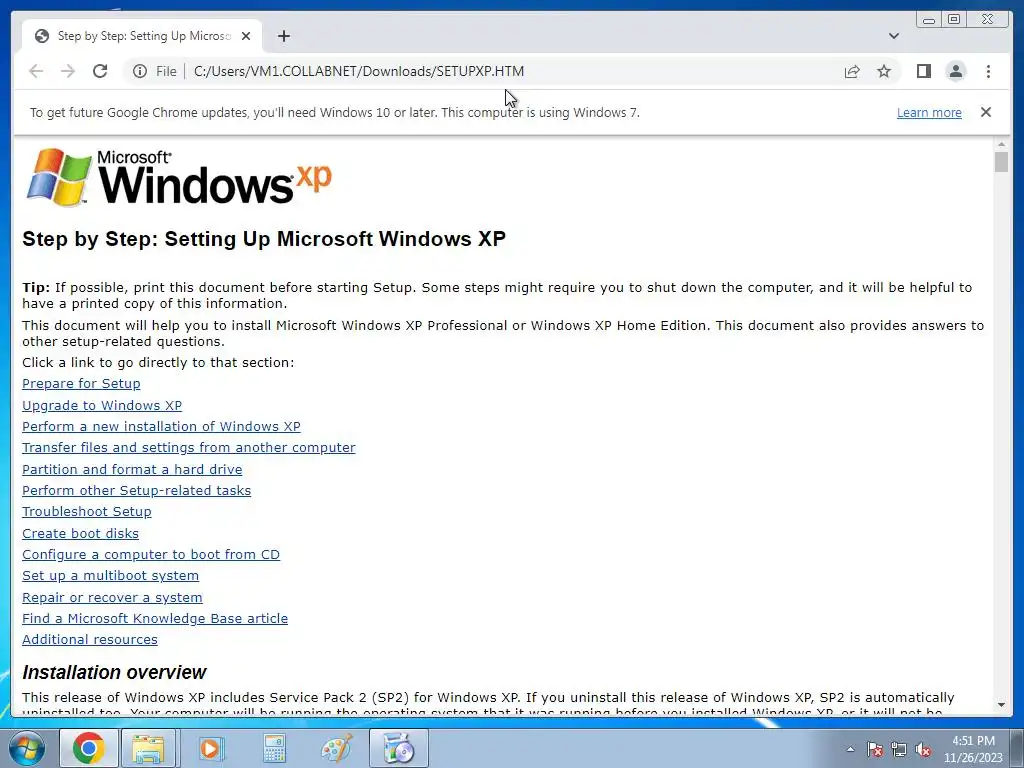Open Action Center flag icon
The width and height of the screenshot is (1024, 768).
[x=874, y=750]
